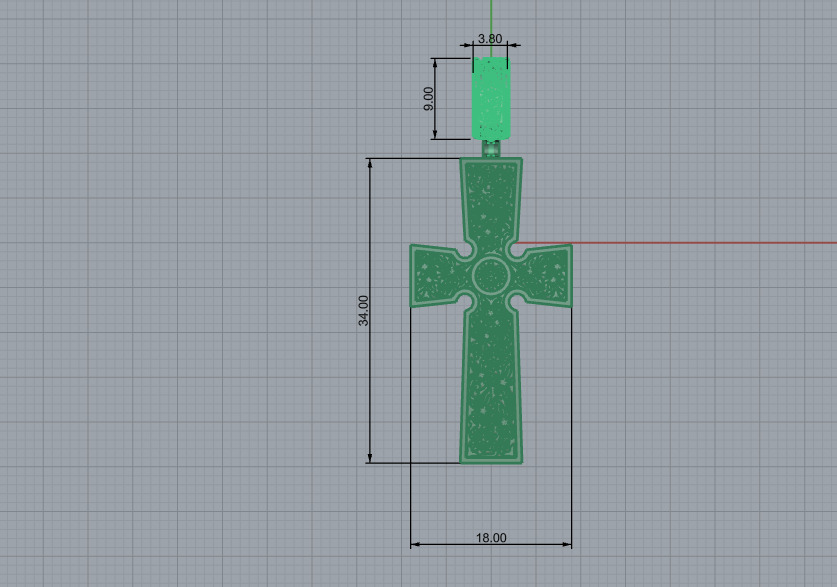Click the circular medallion at cross center
This screenshot has width=837, height=587.
click(491, 275)
